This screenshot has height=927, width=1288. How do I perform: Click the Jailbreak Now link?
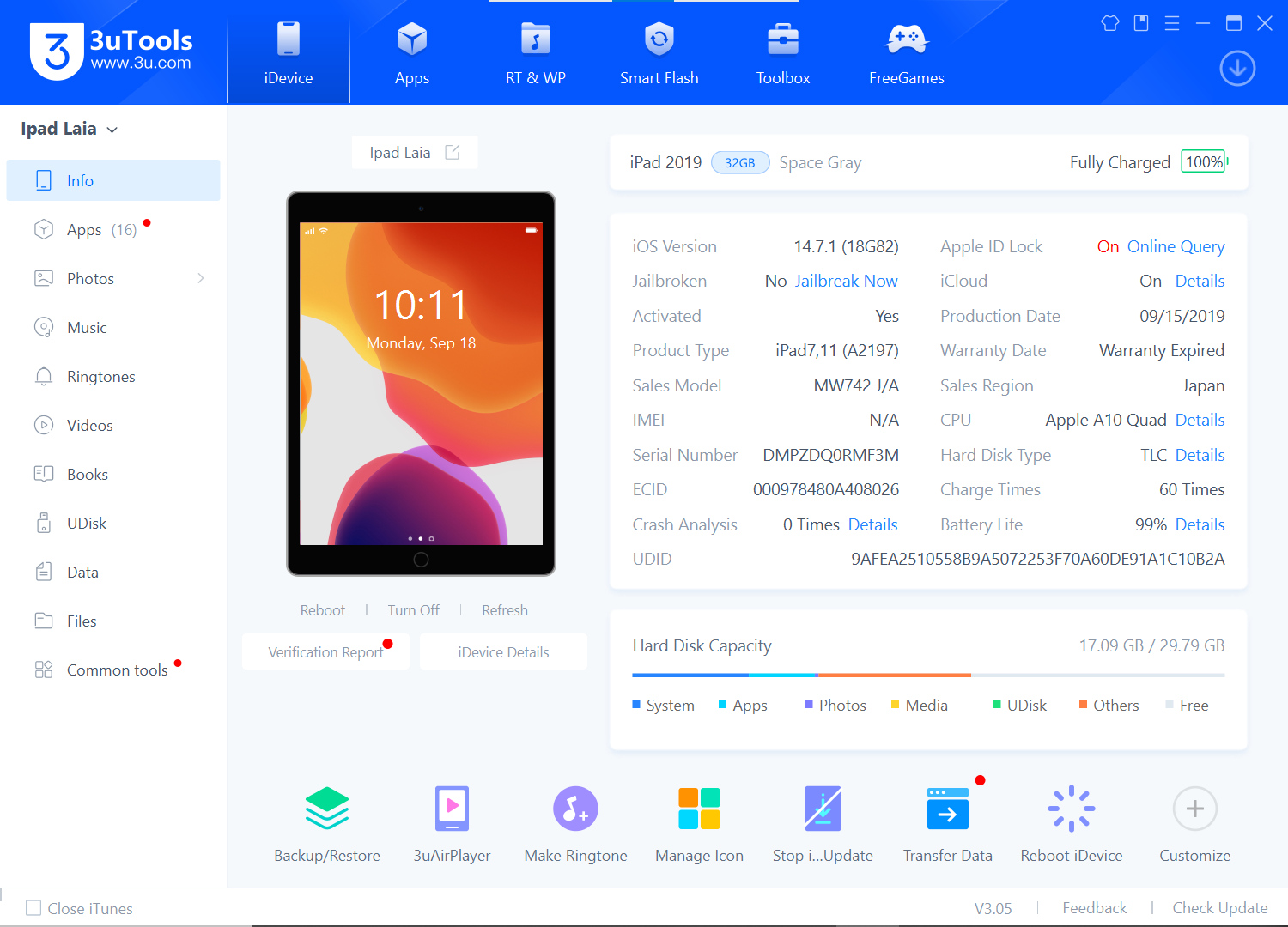click(846, 281)
